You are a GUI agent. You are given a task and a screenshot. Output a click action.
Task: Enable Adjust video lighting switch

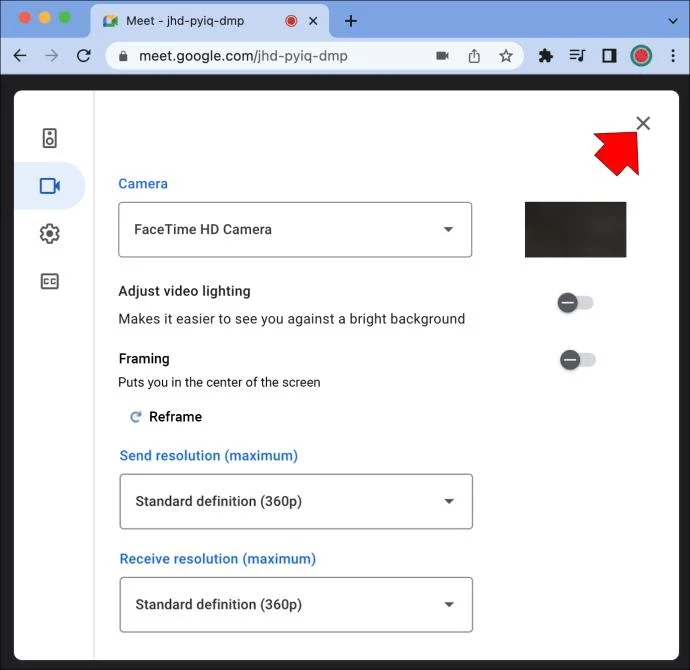[576, 303]
